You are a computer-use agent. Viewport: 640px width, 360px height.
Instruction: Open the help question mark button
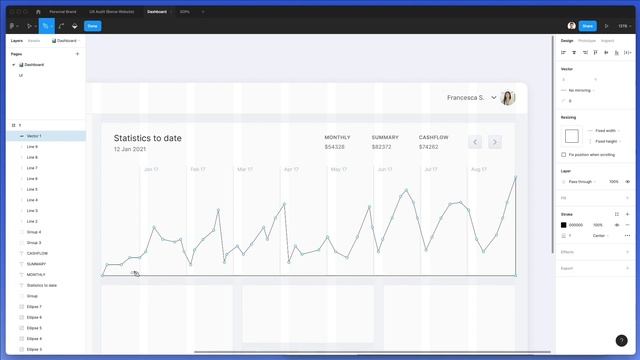click(x=621, y=340)
